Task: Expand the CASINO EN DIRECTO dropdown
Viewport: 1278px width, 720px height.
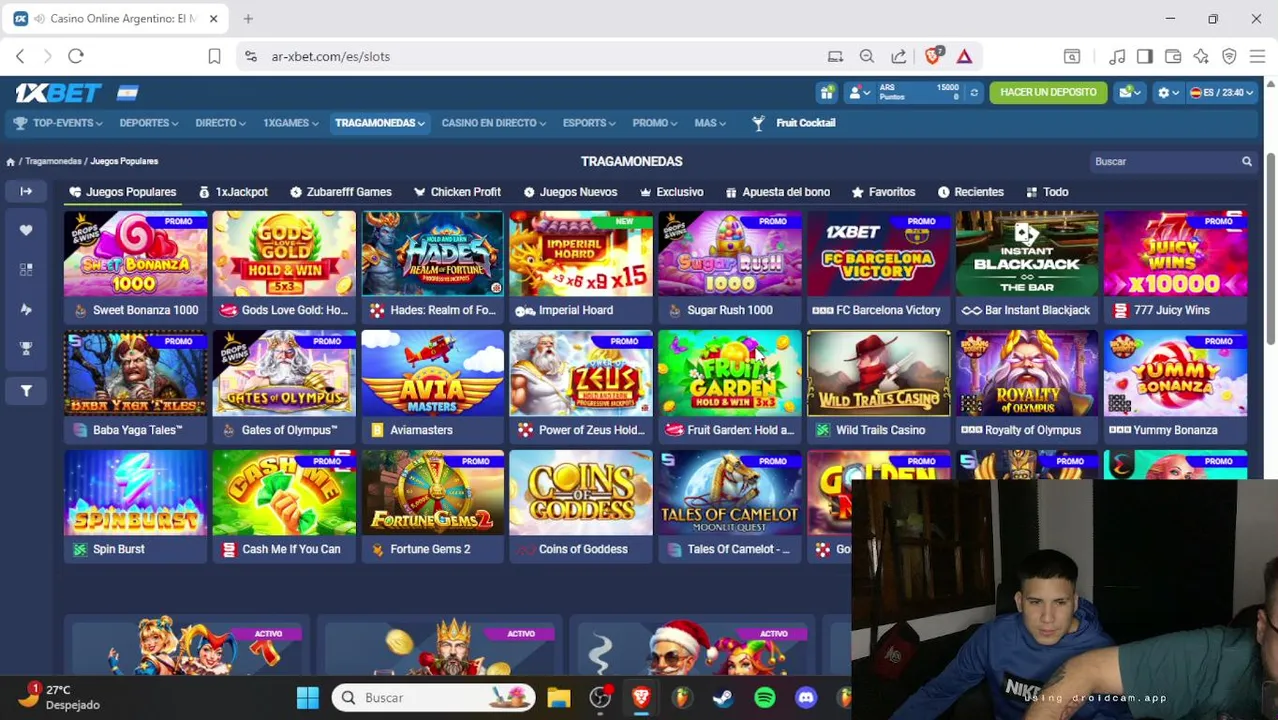Action: coord(493,123)
